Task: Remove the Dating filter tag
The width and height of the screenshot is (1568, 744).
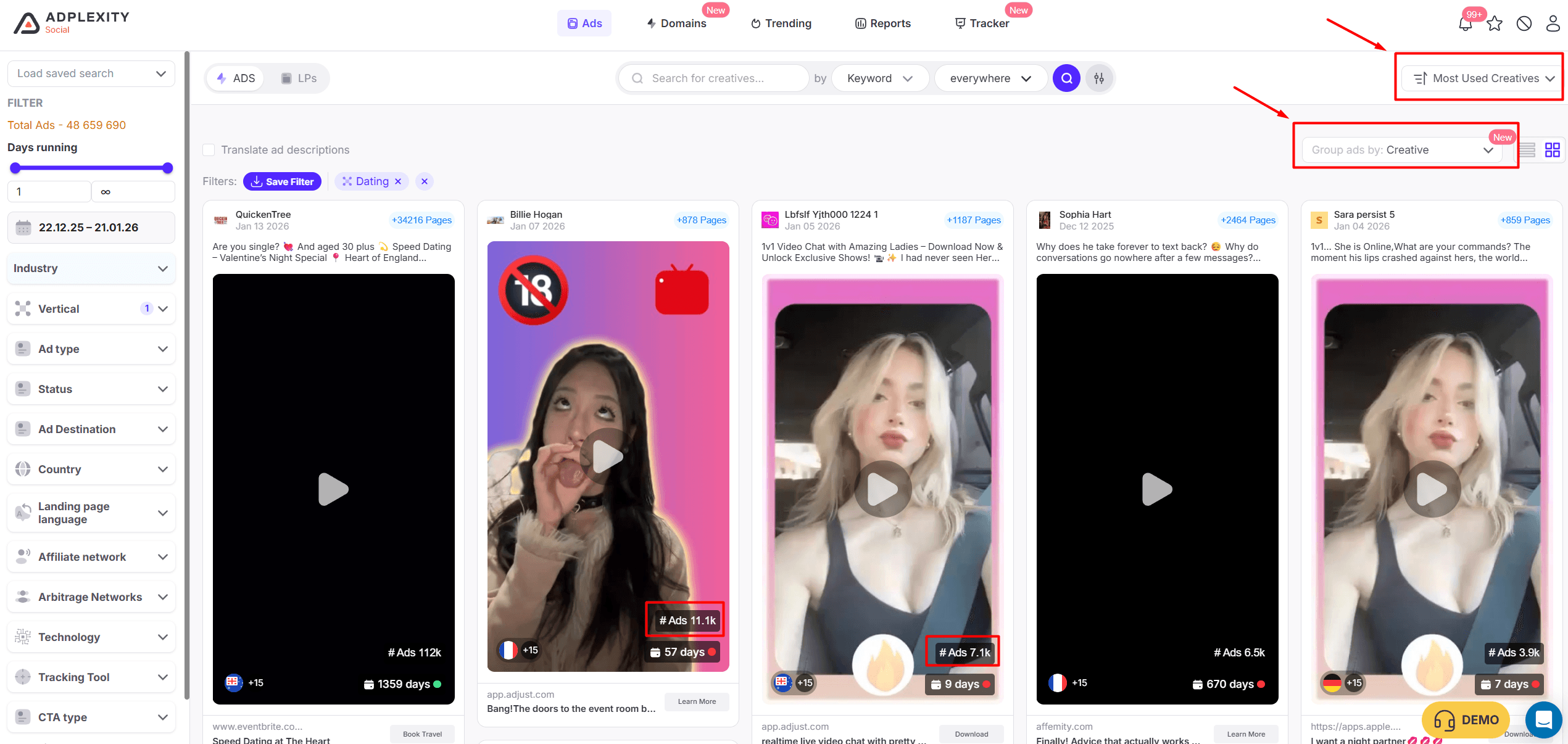Action: (398, 181)
